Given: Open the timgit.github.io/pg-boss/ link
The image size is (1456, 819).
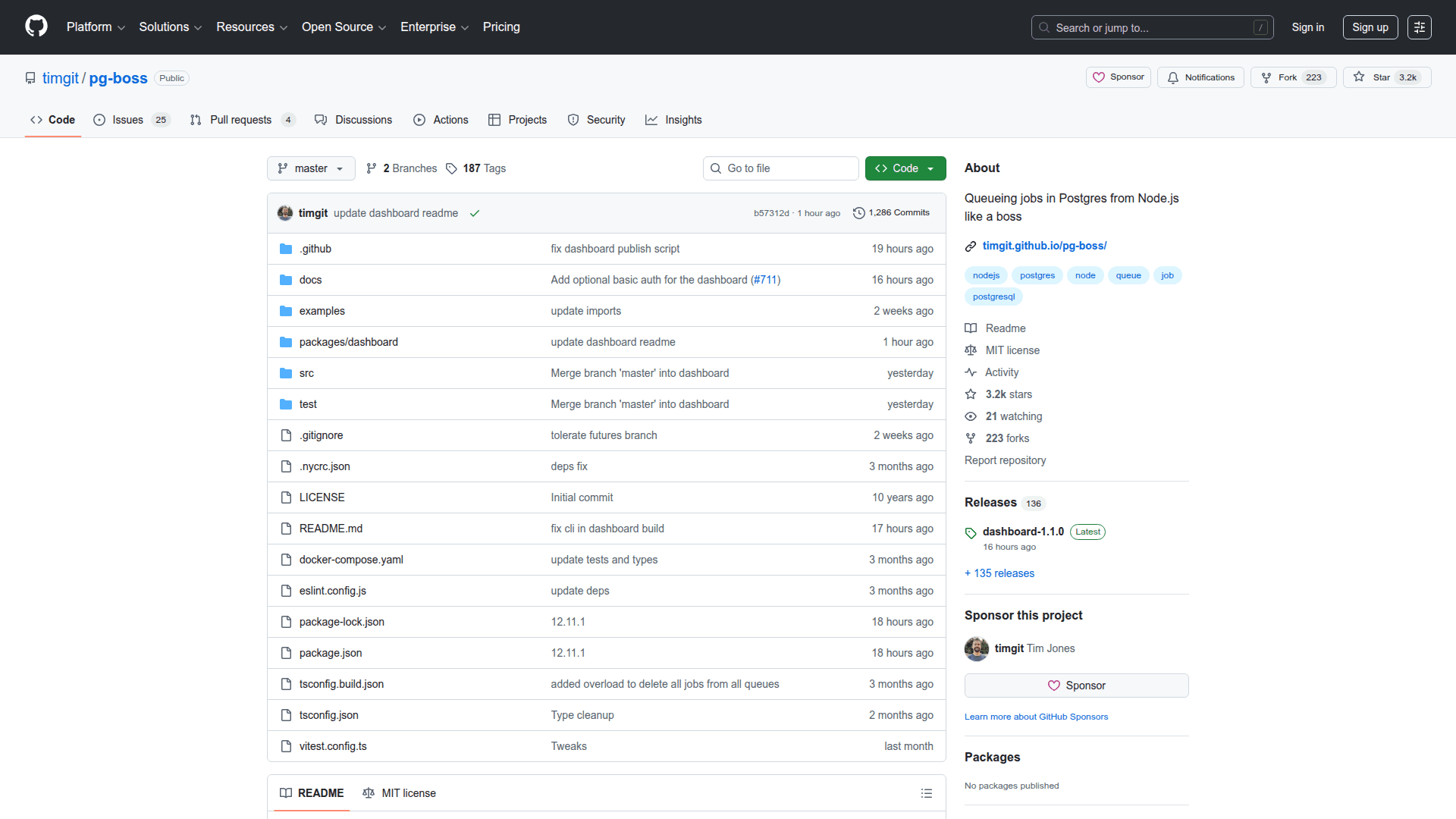Looking at the screenshot, I should (x=1044, y=246).
